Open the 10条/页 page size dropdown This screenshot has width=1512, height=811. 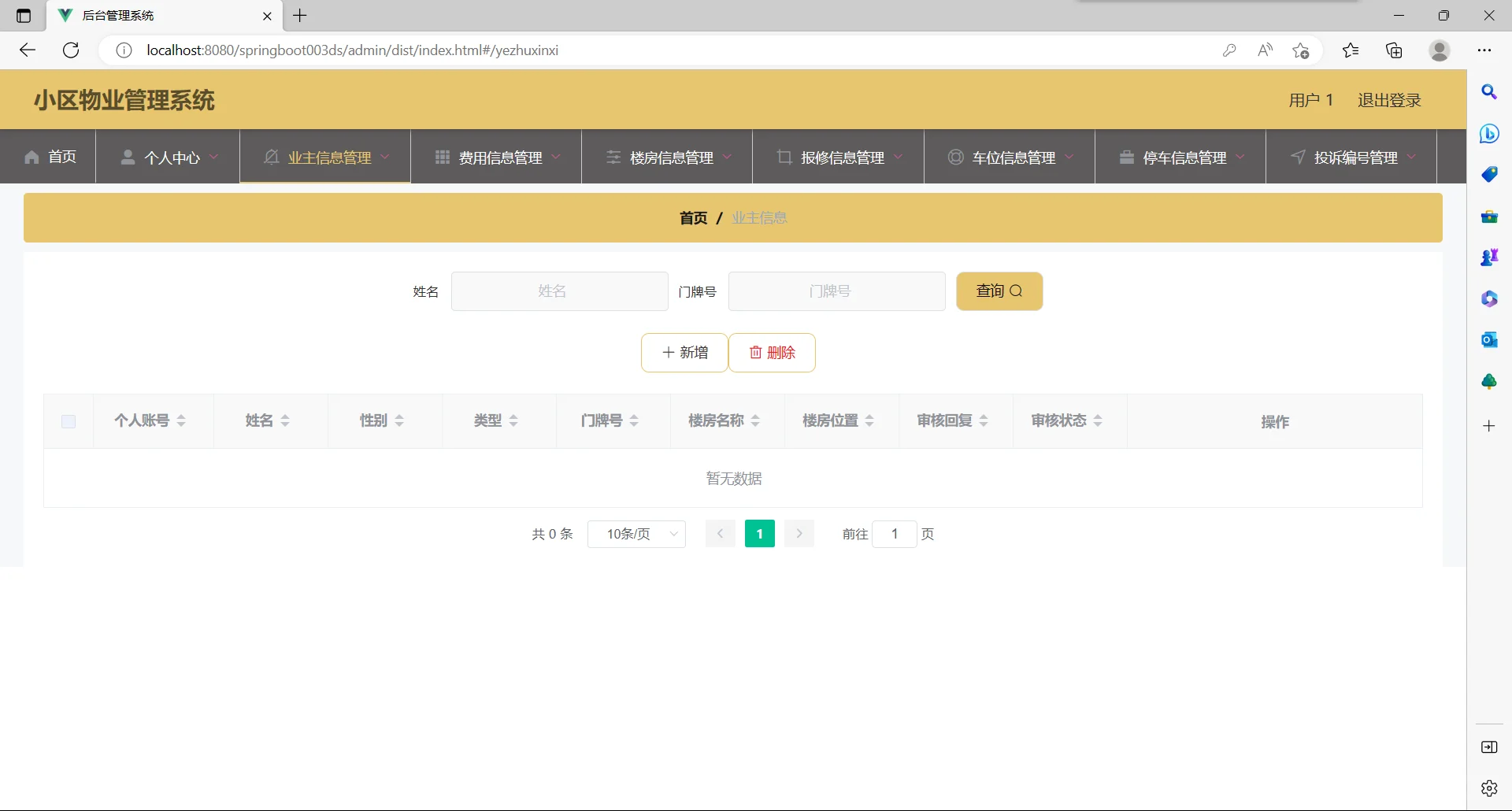[636, 534]
